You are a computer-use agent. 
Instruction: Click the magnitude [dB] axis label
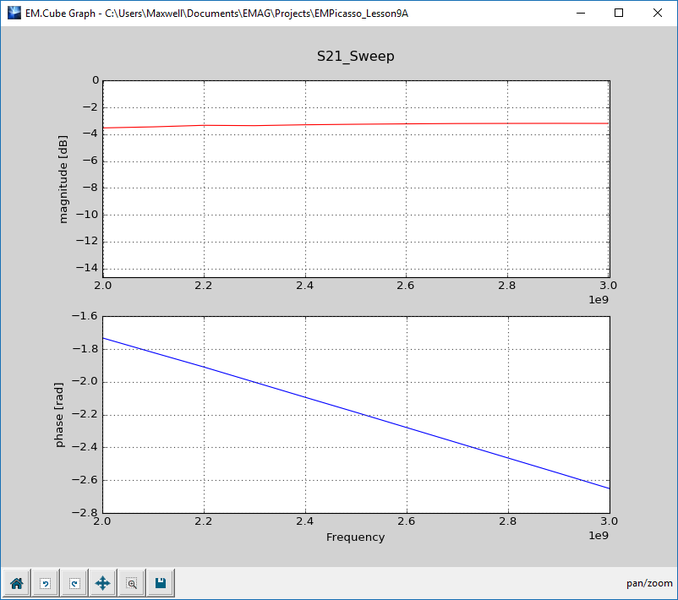[x=63, y=179]
